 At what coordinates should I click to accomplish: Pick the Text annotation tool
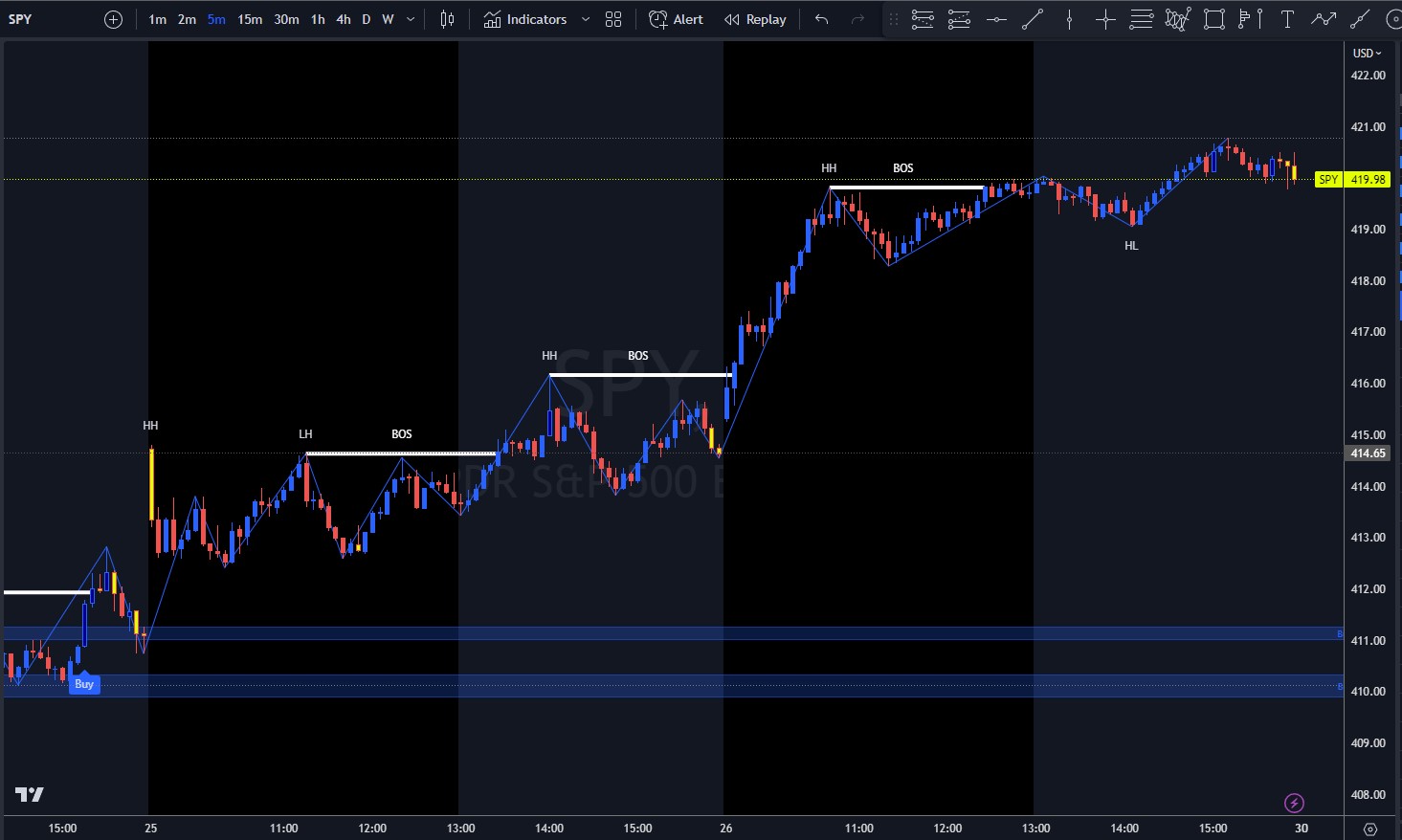pyautogui.click(x=1287, y=19)
